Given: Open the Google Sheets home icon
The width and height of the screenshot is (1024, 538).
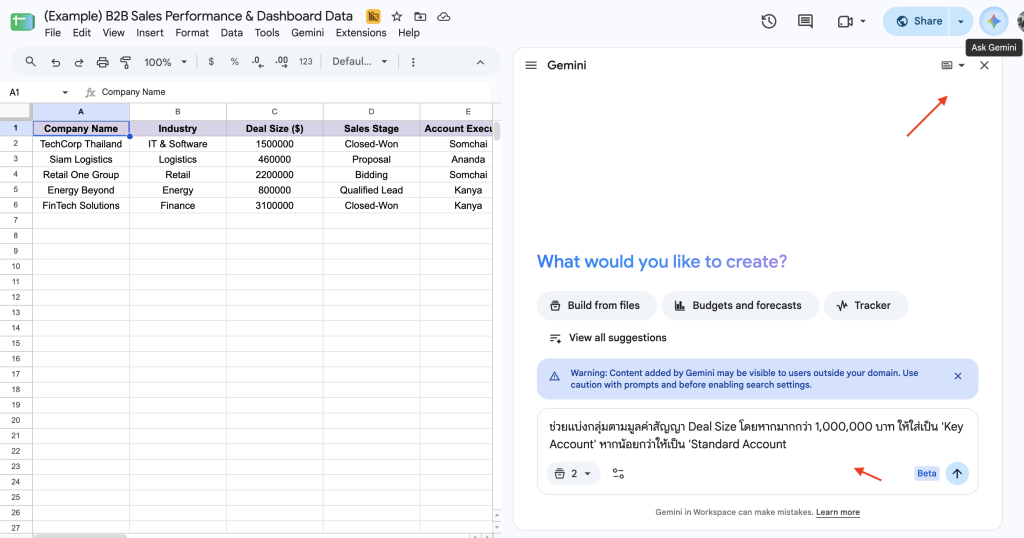Looking at the screenshot, I should (x=22, y=22).
